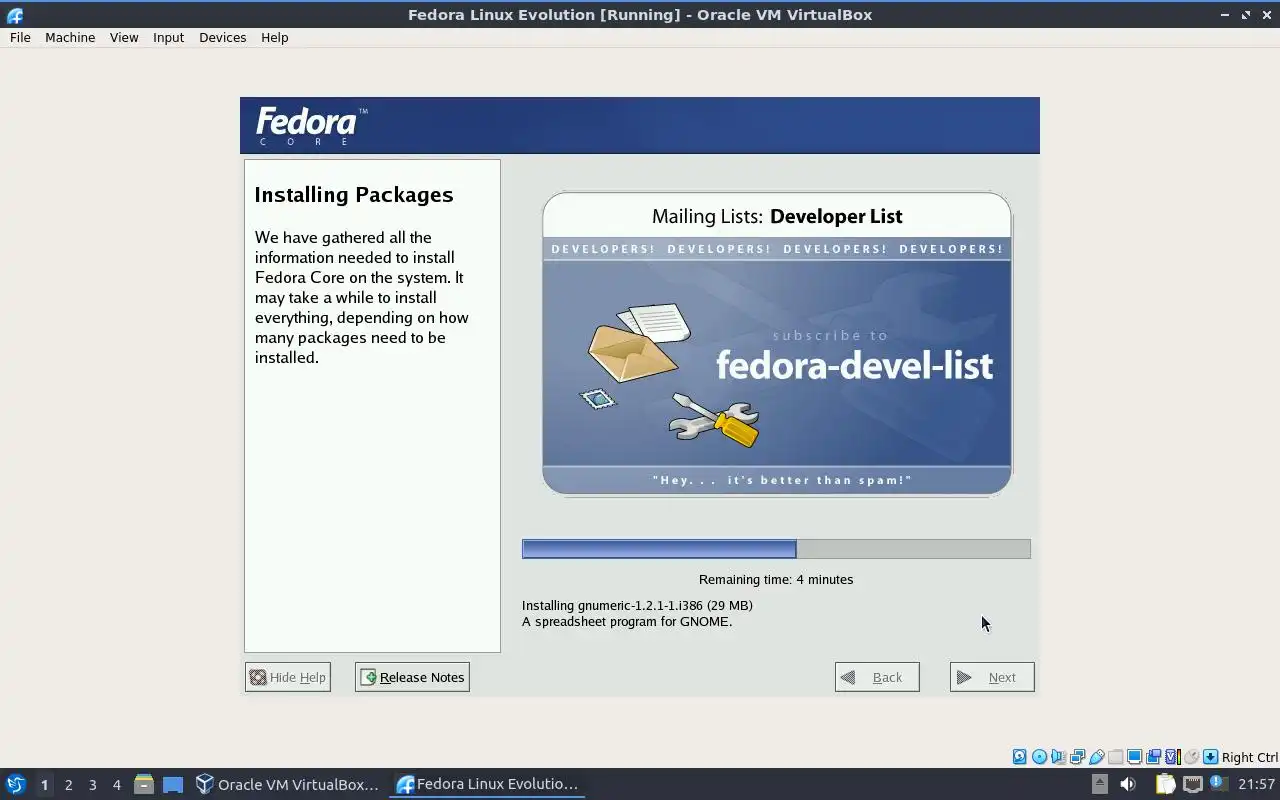Click the Release Notes button icon

pyautogui.click(x=368, y=677)
